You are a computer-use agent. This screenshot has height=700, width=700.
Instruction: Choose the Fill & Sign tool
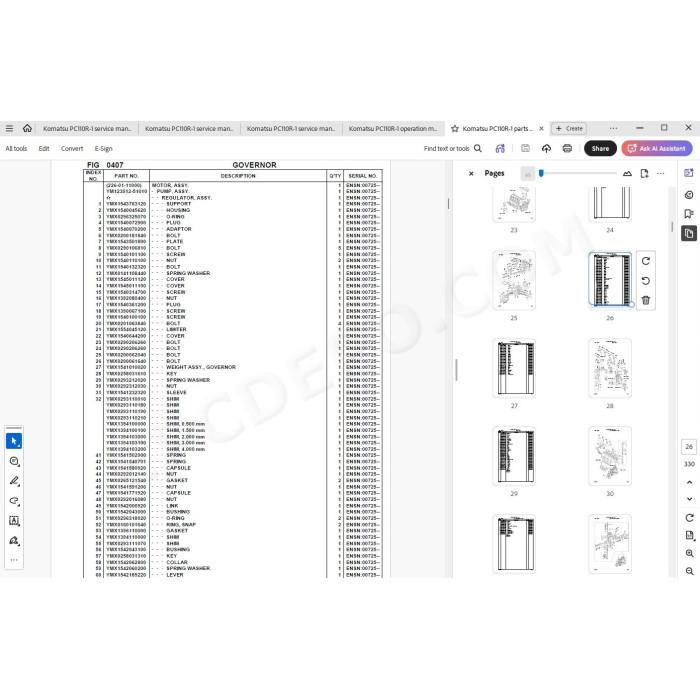(14, 541)
